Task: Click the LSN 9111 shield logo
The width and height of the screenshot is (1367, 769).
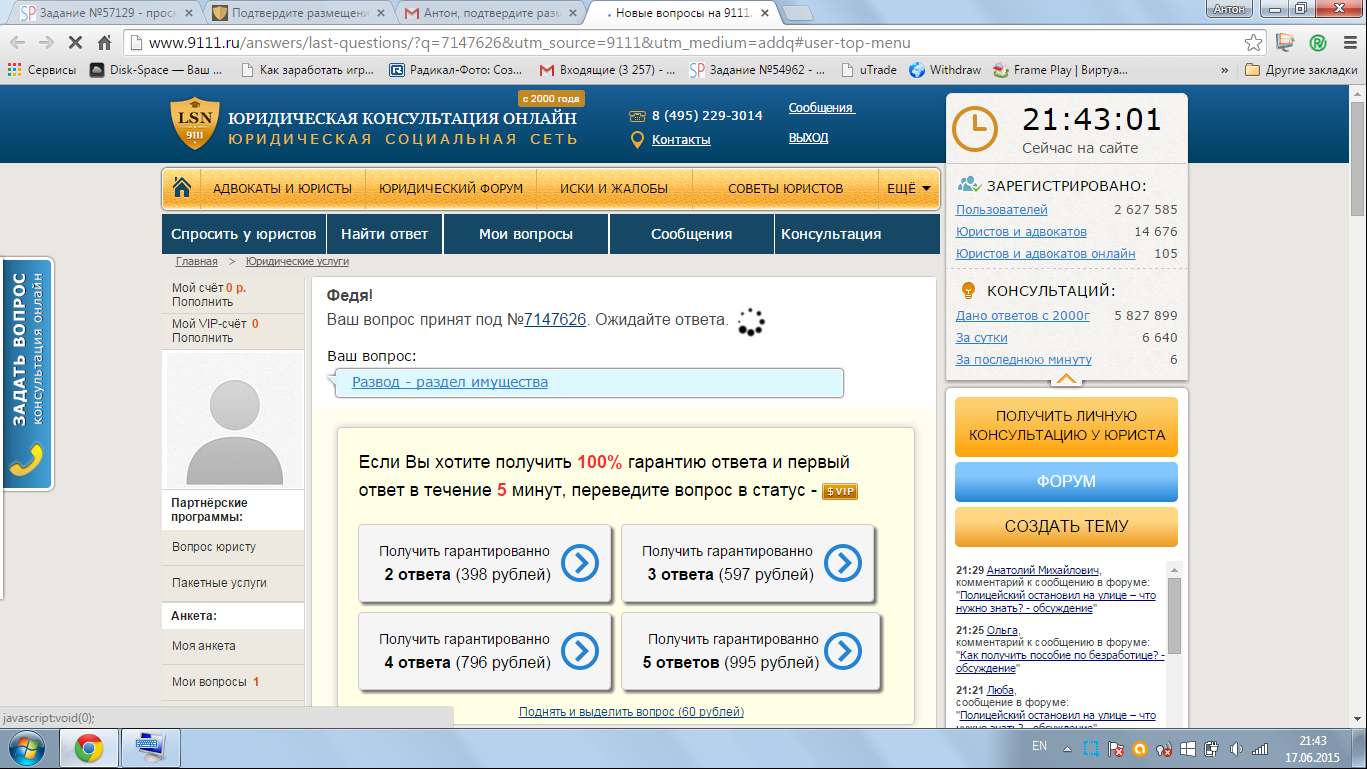Action: click(193, 123)
